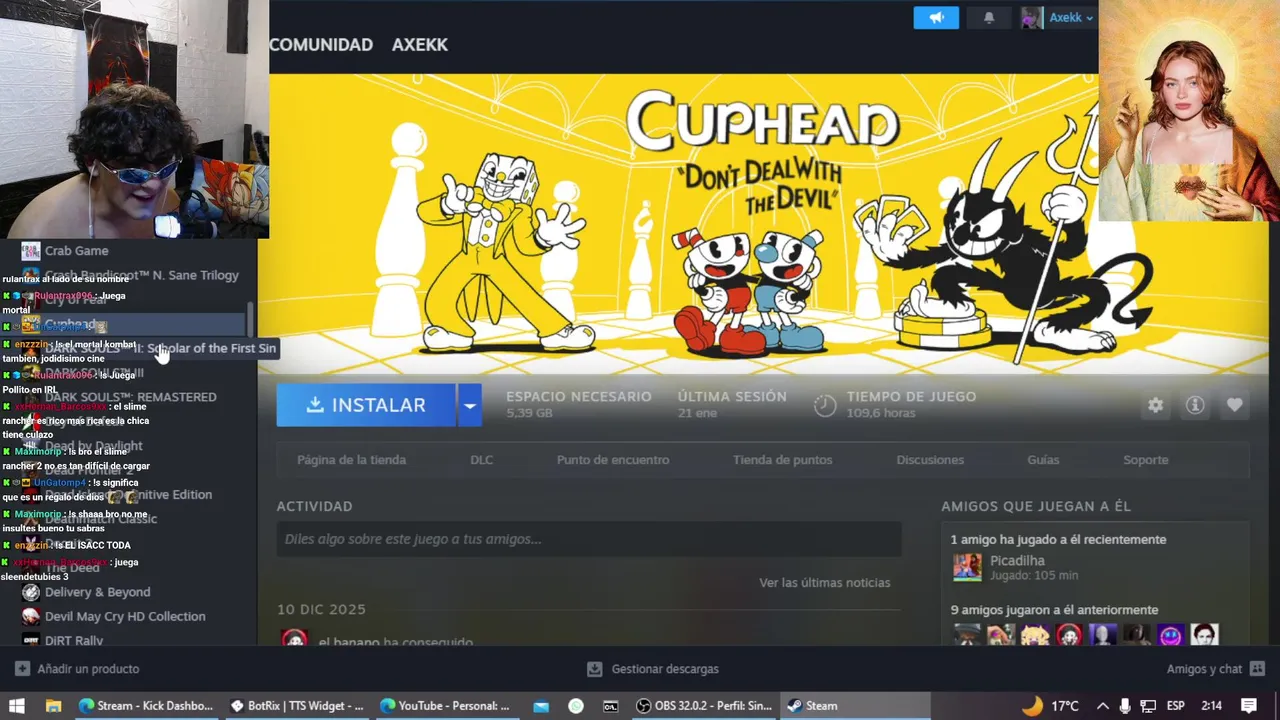Select Crash Bandicoot N. Sane Trilogy
This screenshot has height=720, width=1280.
point(142,275)
